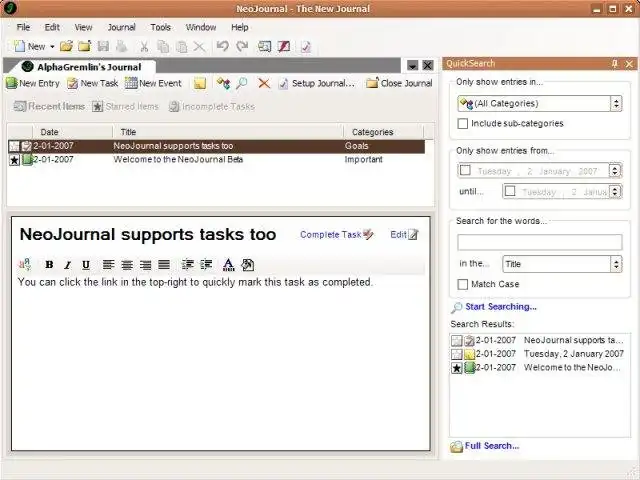
Task: Click New Task button
Action: (x=93, y=83)
